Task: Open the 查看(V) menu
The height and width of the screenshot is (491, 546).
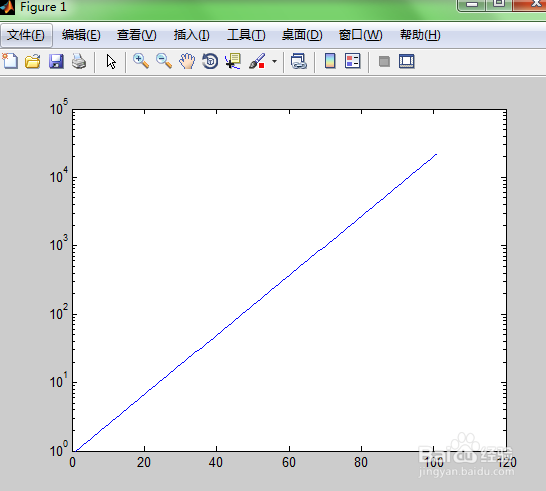Action: tap(136, 35)
